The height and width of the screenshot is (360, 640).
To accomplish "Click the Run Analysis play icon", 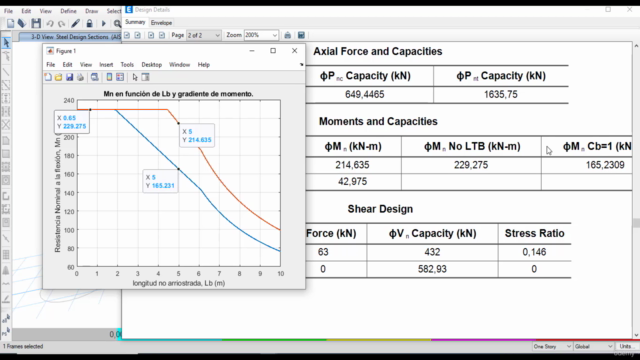I will (x=104, y=24).
